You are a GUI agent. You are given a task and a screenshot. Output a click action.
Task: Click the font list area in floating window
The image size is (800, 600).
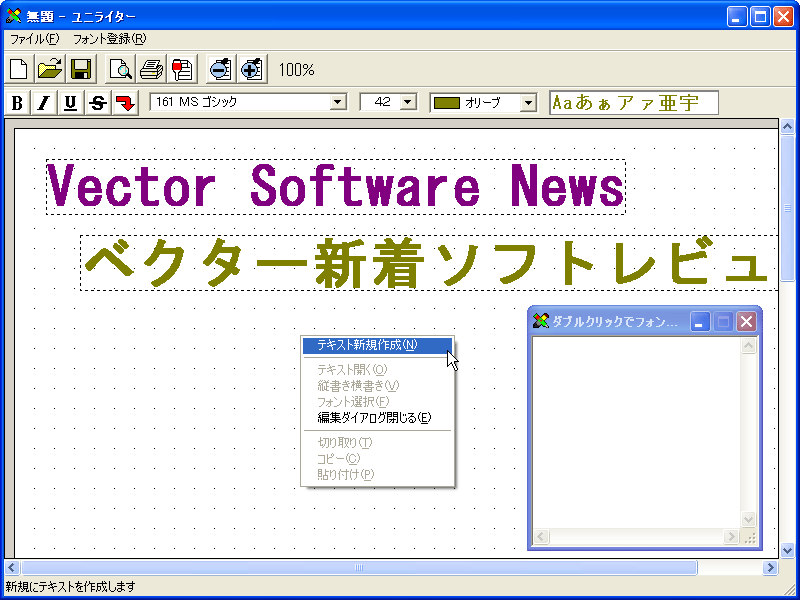coord(637,433)
